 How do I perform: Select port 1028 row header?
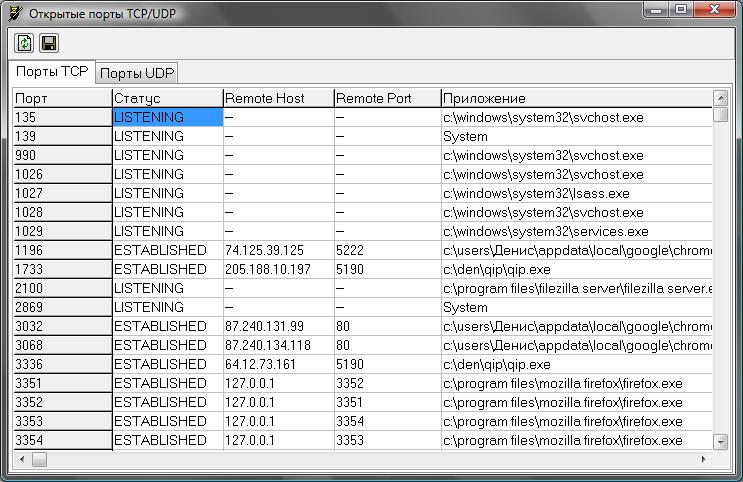click(63, 212)
